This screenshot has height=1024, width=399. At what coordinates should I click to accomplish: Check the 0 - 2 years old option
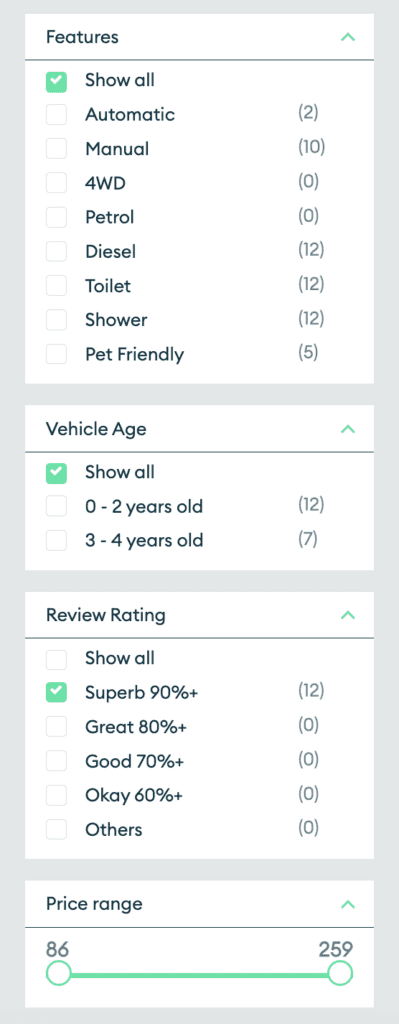click(56, 507)
